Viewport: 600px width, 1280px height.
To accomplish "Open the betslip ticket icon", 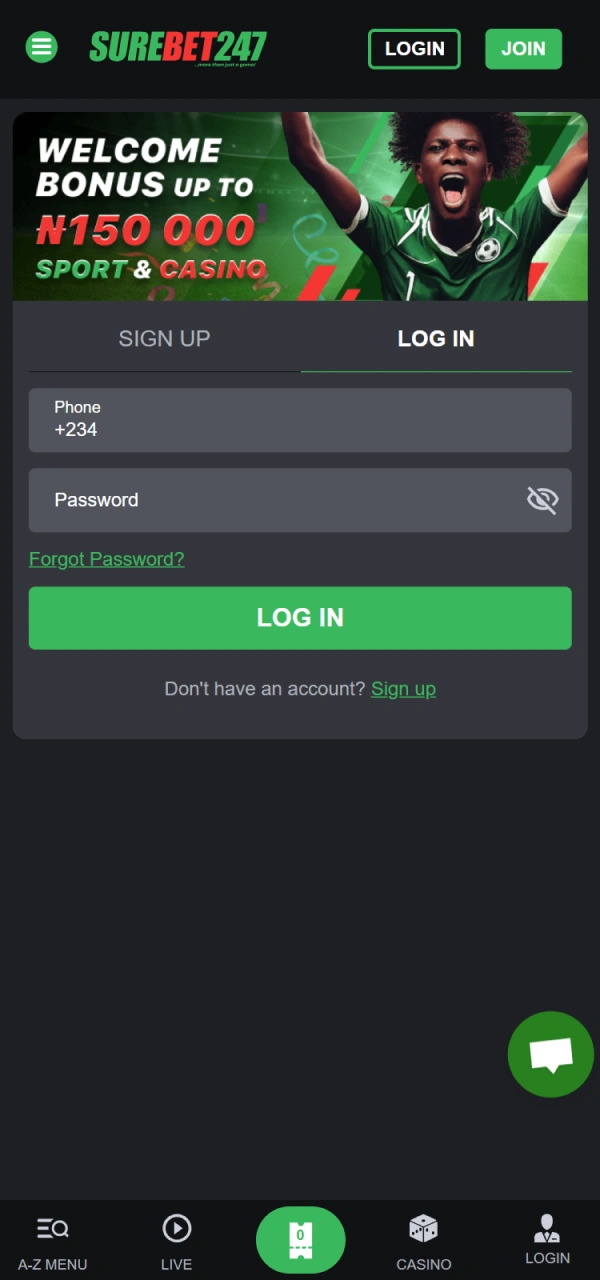I will (x=300, y=1240).
